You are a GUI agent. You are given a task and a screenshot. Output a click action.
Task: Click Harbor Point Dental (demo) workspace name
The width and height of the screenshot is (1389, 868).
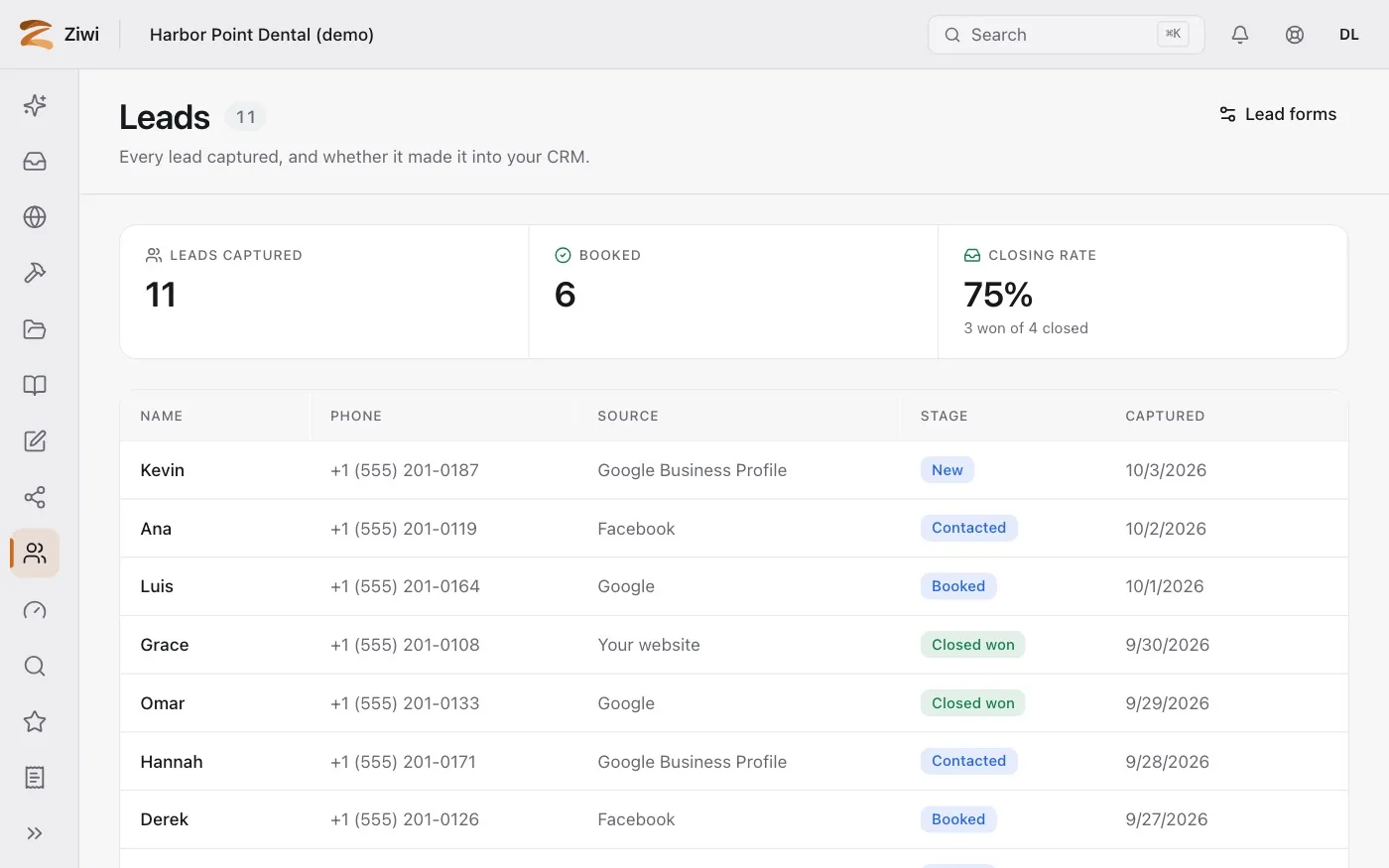coord(262,35)
